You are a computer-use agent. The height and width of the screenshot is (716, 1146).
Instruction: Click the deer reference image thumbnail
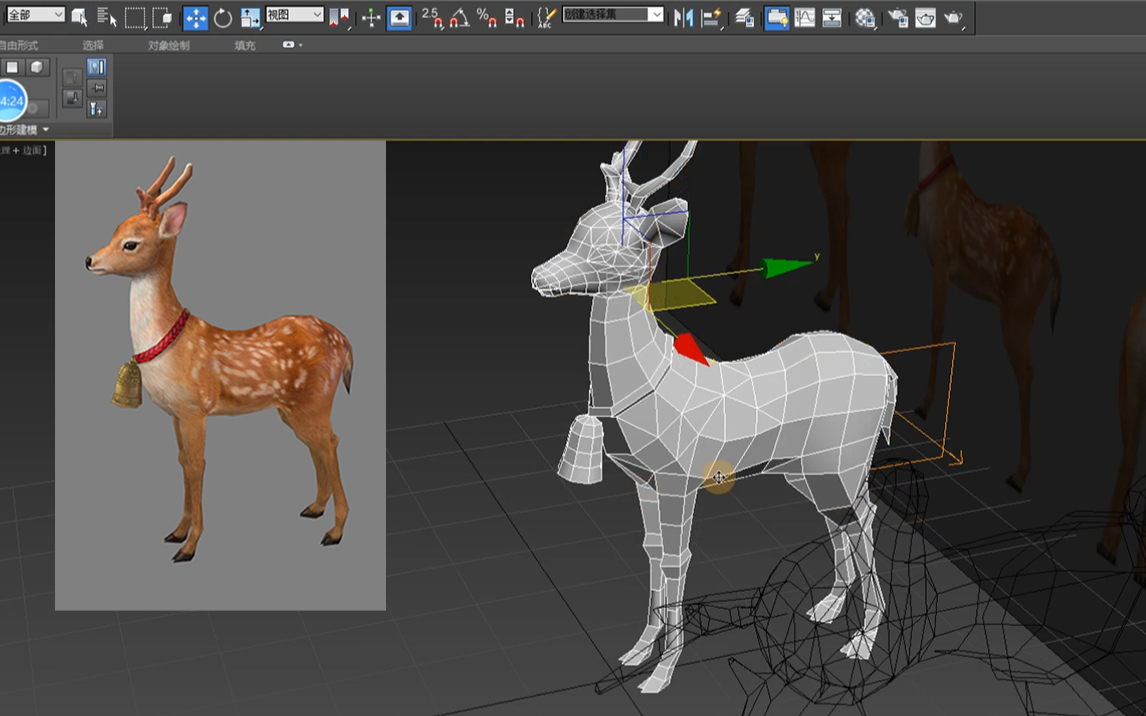(x=220, y=376)
